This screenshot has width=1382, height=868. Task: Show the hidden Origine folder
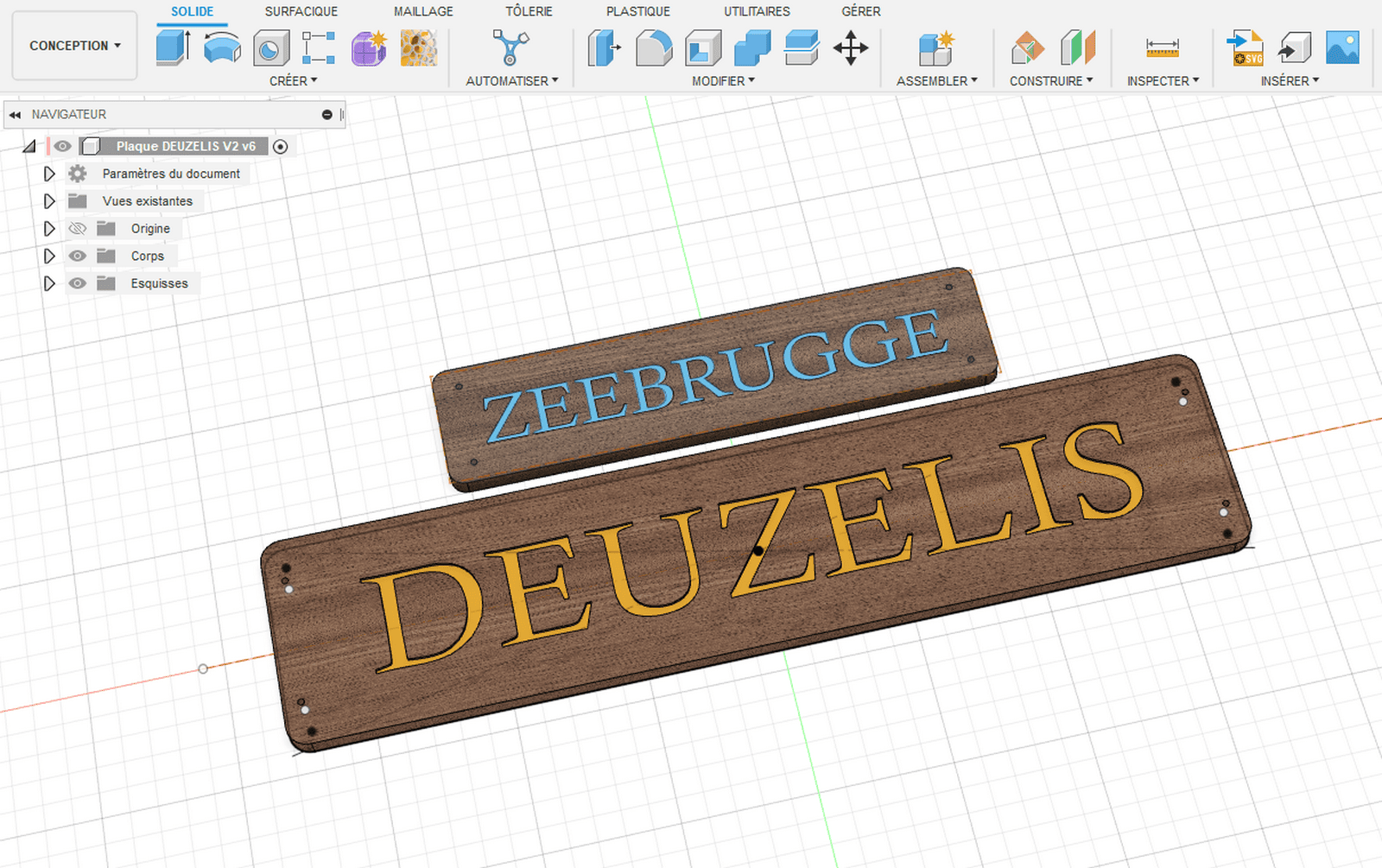click(78, 229)
